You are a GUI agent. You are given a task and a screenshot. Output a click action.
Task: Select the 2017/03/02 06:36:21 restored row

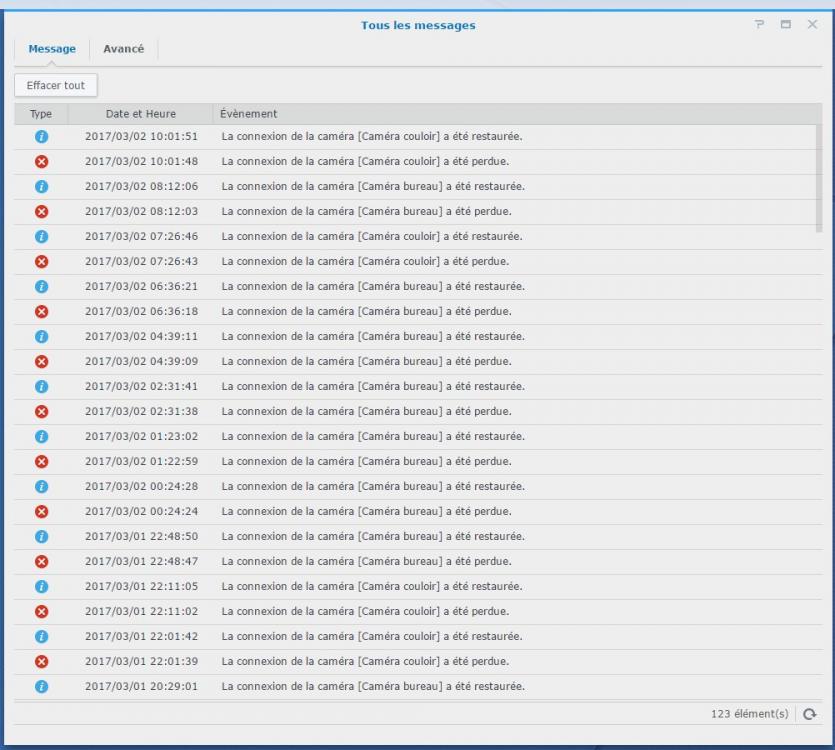[372, 286]
